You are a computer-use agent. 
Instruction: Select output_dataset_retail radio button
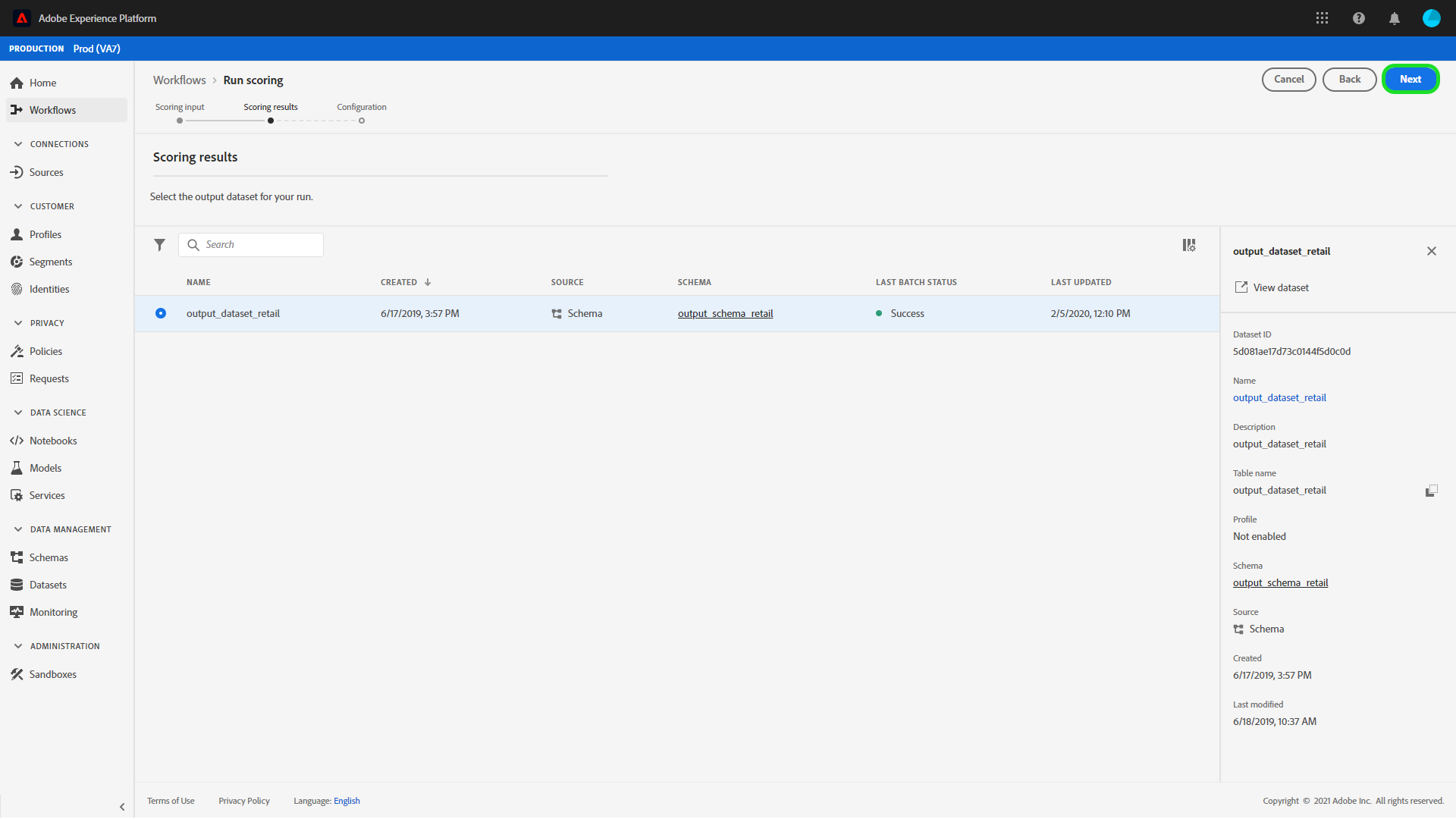tap(161, 313)
